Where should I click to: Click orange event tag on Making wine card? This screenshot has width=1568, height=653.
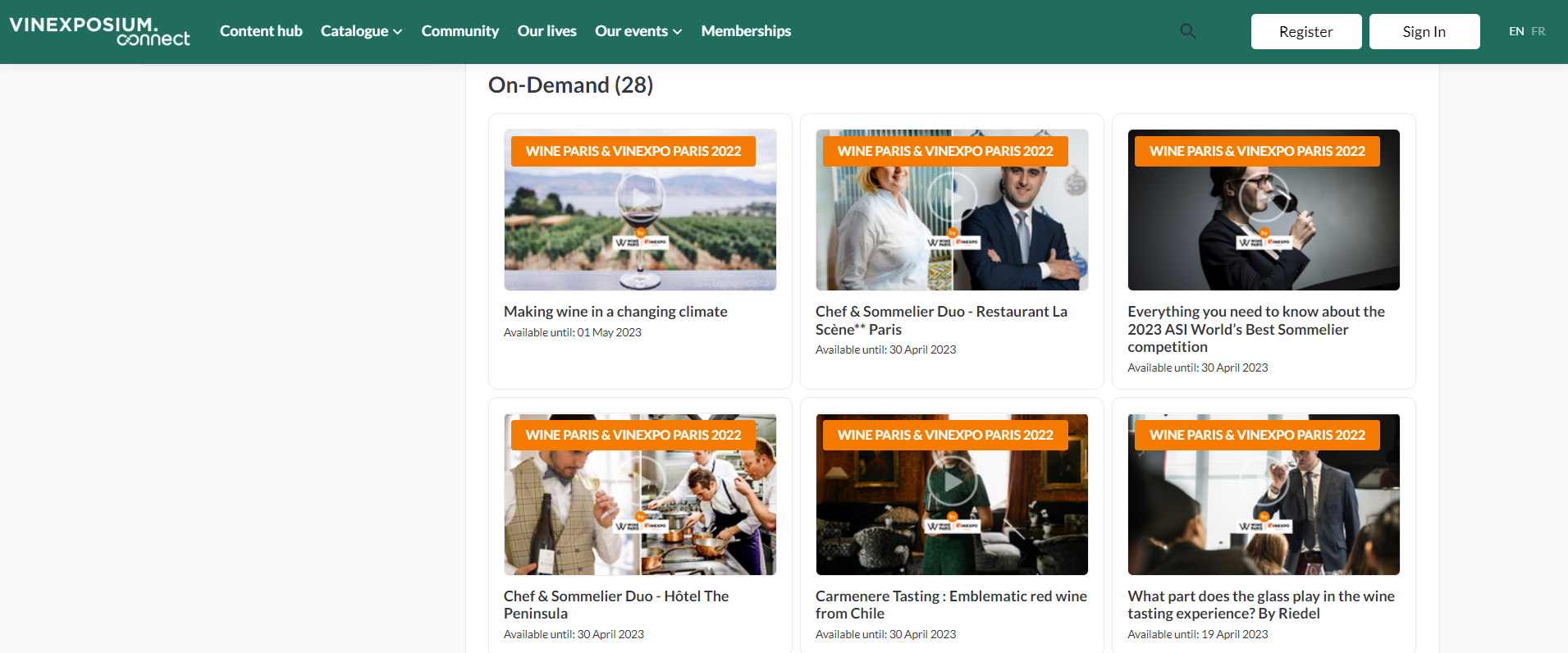[633, 151]
